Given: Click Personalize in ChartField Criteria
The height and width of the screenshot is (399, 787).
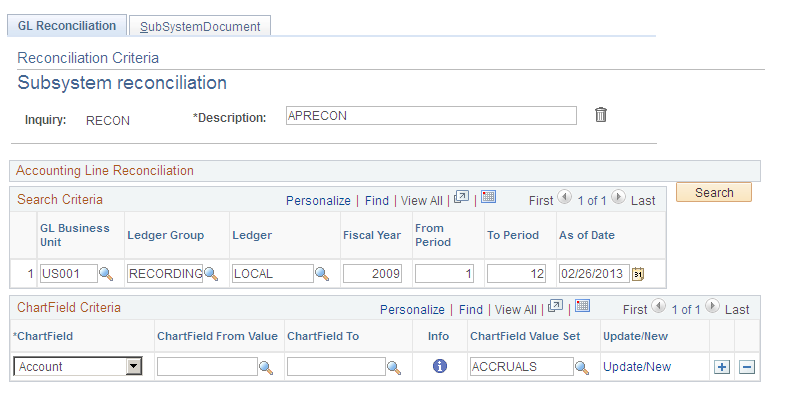Looking at the screenshot, I should (412, 310).
